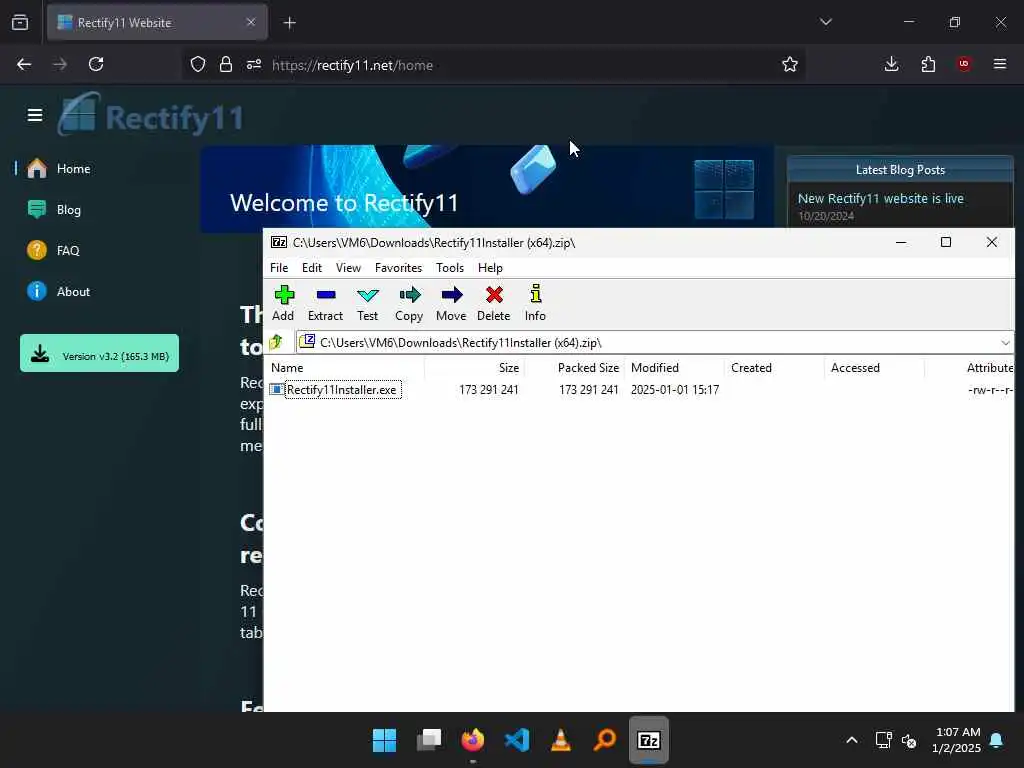Open About in the Rectify11 sidebar
The width and height of the screenshot is (1024, 768).
(73, 292)
